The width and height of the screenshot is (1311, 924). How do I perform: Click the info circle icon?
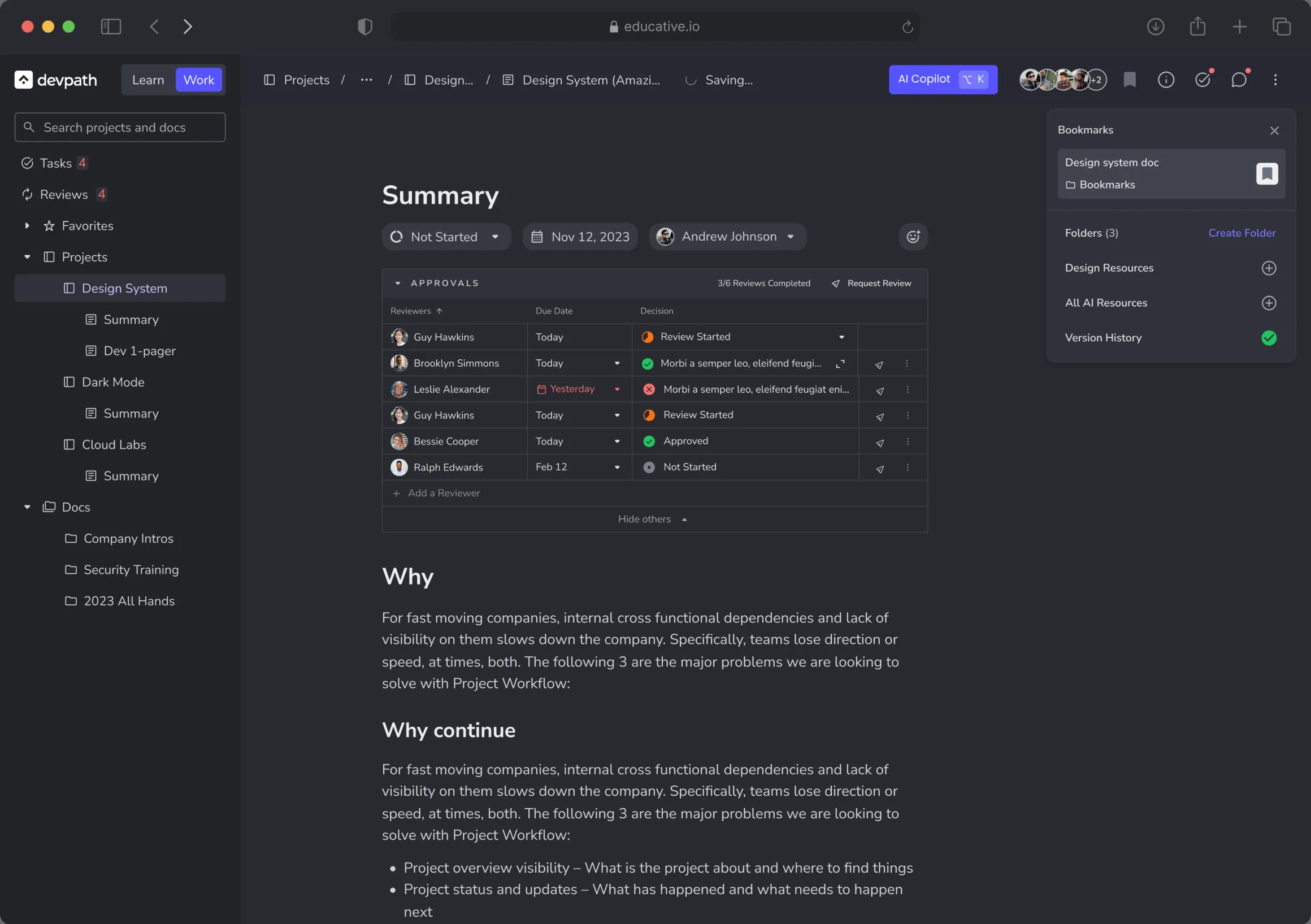pyautogui.click(x=1166, y=80)
